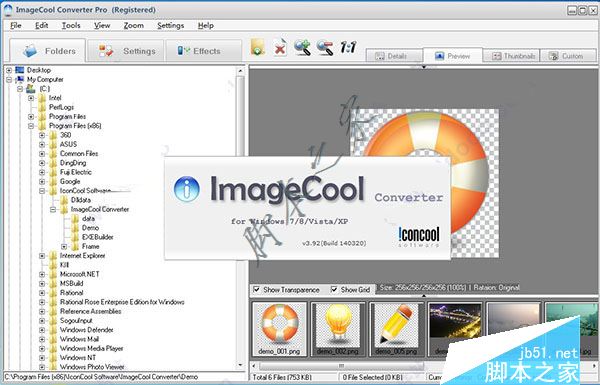This screenshot has width=600, height=385.
Task: Open the Effects tab
Action: [x=204, y=51]
